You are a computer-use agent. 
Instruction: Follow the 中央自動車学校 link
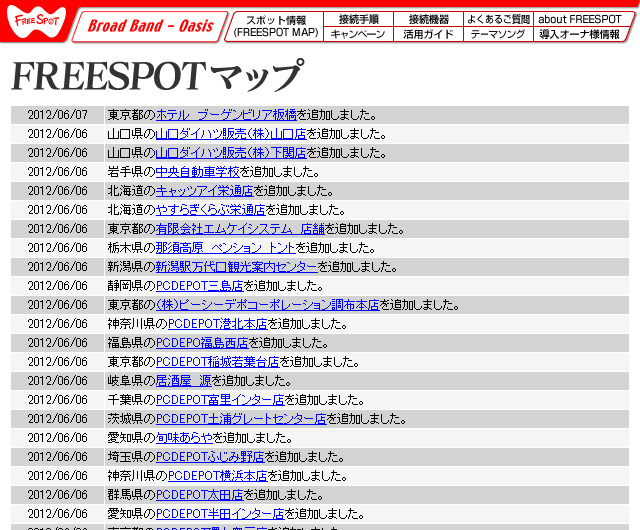click(198, 172)
